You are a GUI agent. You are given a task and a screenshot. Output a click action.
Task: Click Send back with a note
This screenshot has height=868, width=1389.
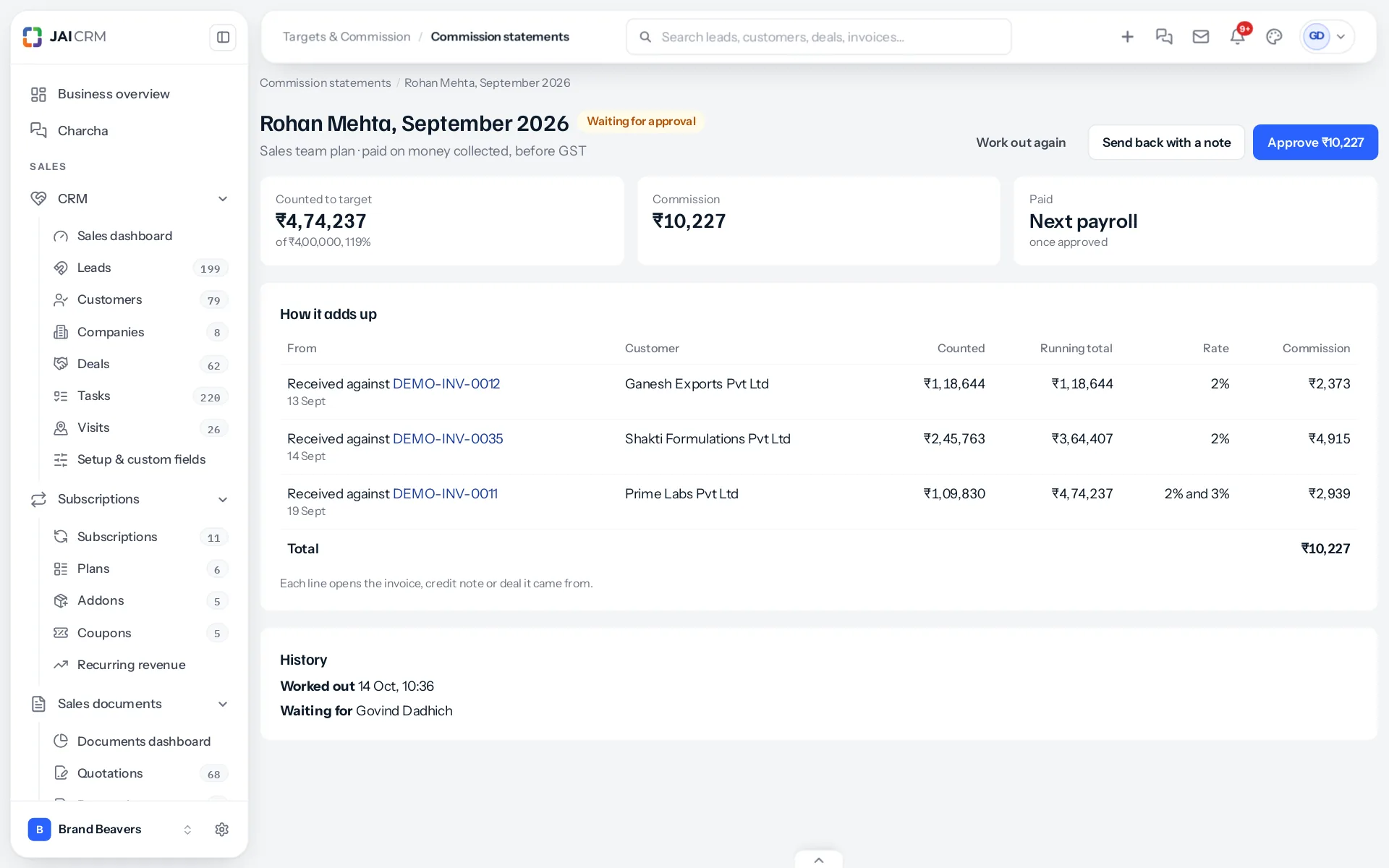[x=1166, y=142]
